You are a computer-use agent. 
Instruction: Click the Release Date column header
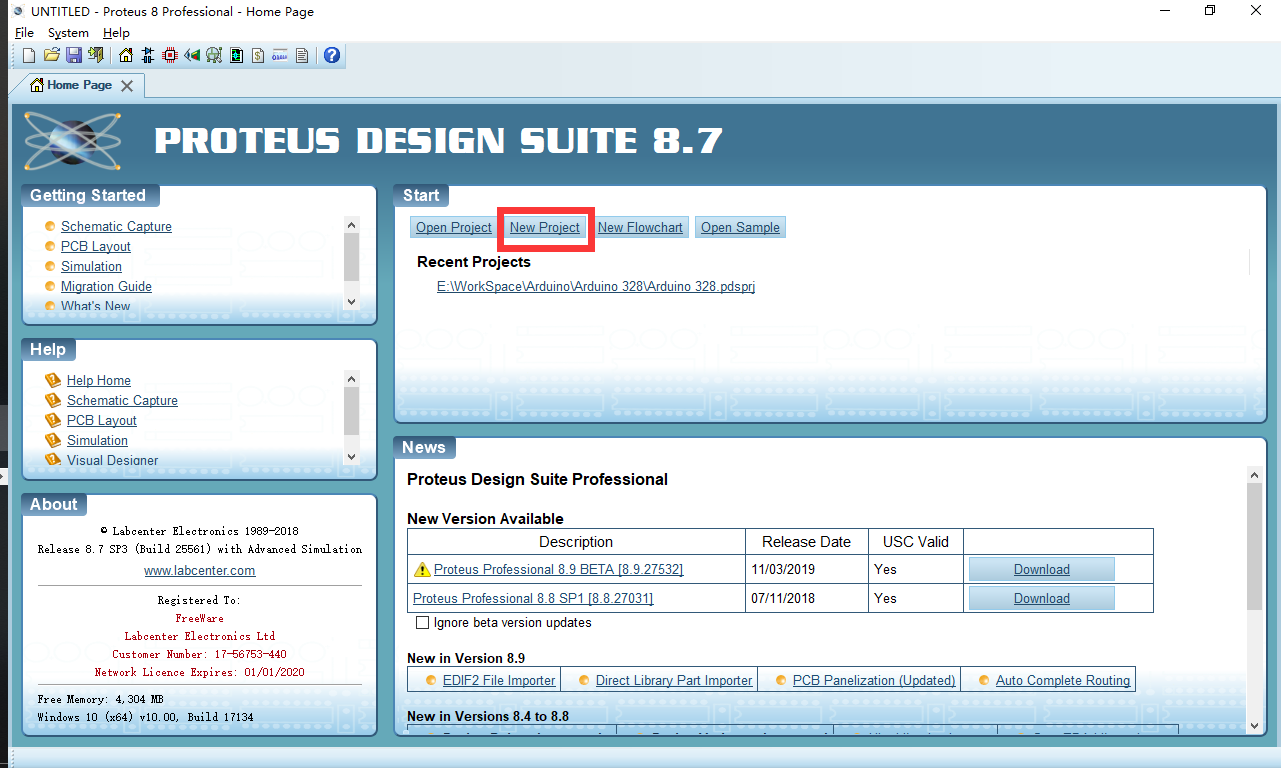(x=806, y=541)
